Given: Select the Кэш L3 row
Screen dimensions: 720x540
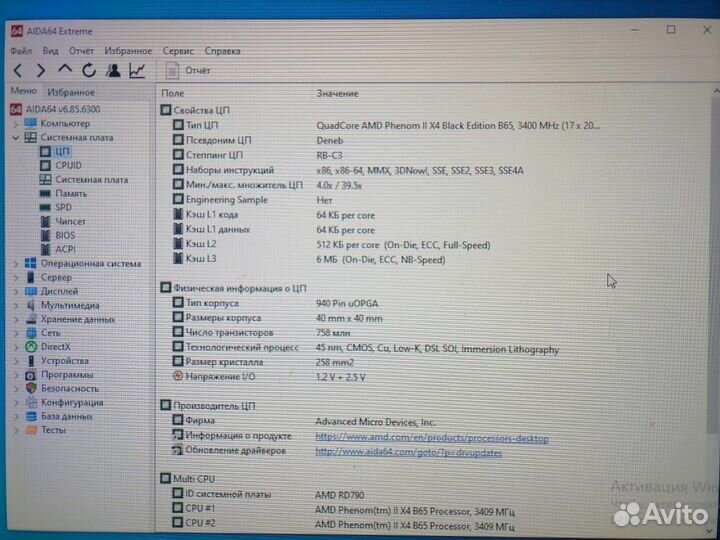Looking at the screenshot, I should tap(309, 259).
